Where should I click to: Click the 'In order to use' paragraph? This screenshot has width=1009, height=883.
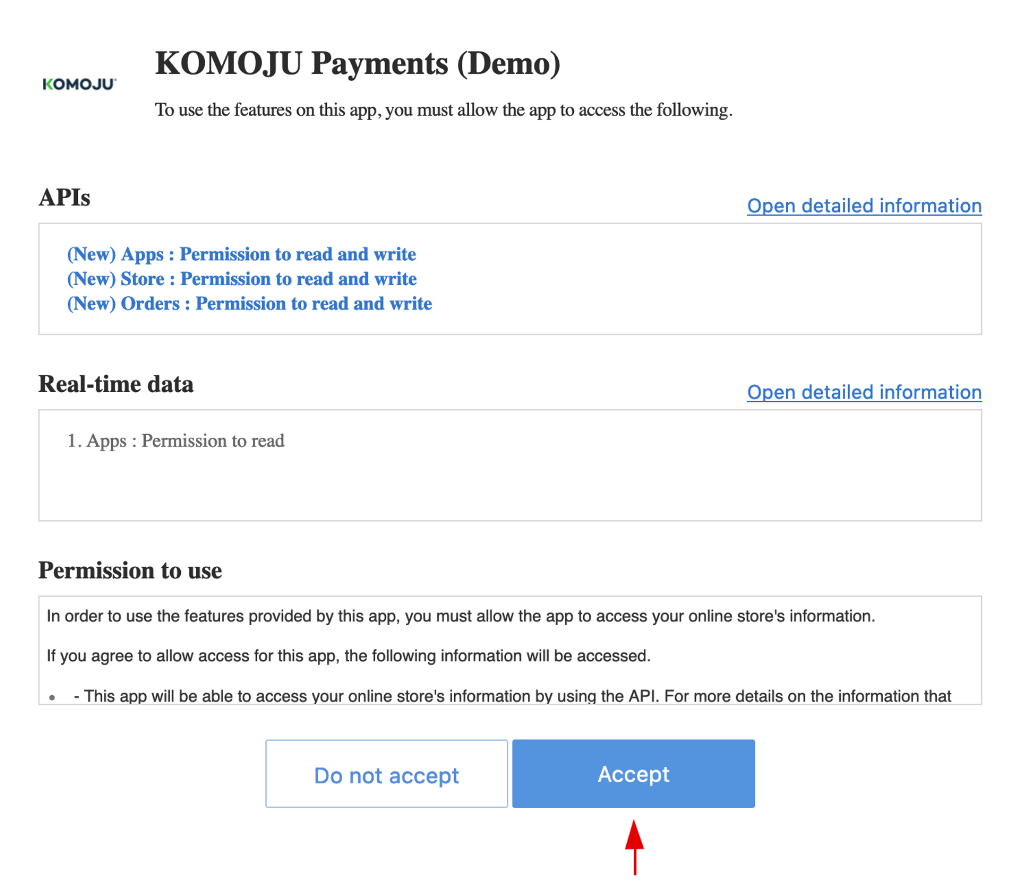460,616
